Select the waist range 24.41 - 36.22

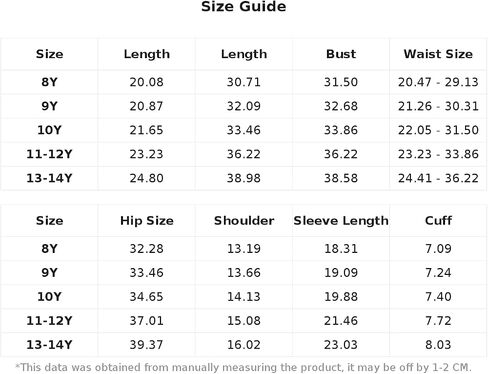coord(438,178)
